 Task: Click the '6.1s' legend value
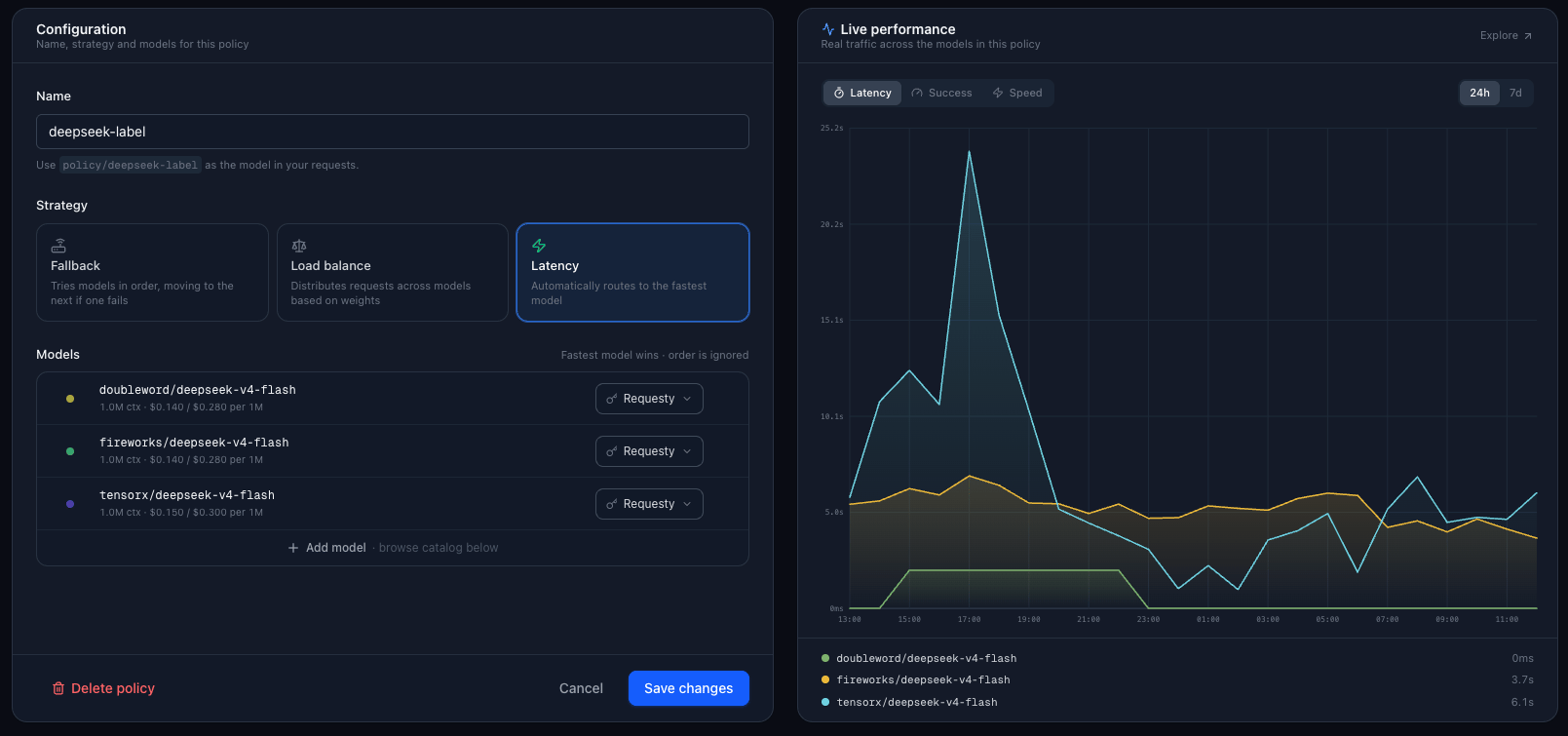(1523, 702)
